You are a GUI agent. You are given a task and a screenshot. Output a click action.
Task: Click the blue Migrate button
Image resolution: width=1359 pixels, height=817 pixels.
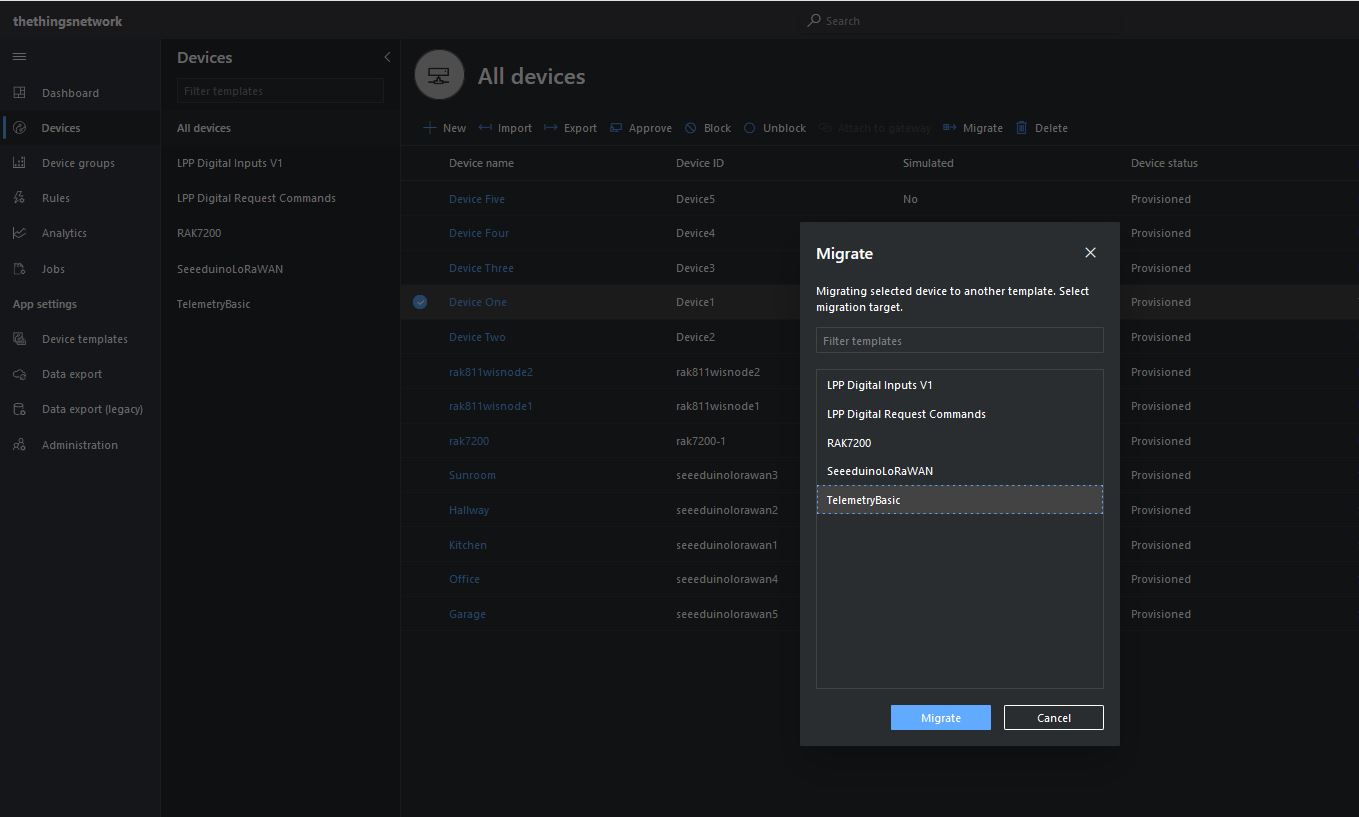click(x=940, y=717)
